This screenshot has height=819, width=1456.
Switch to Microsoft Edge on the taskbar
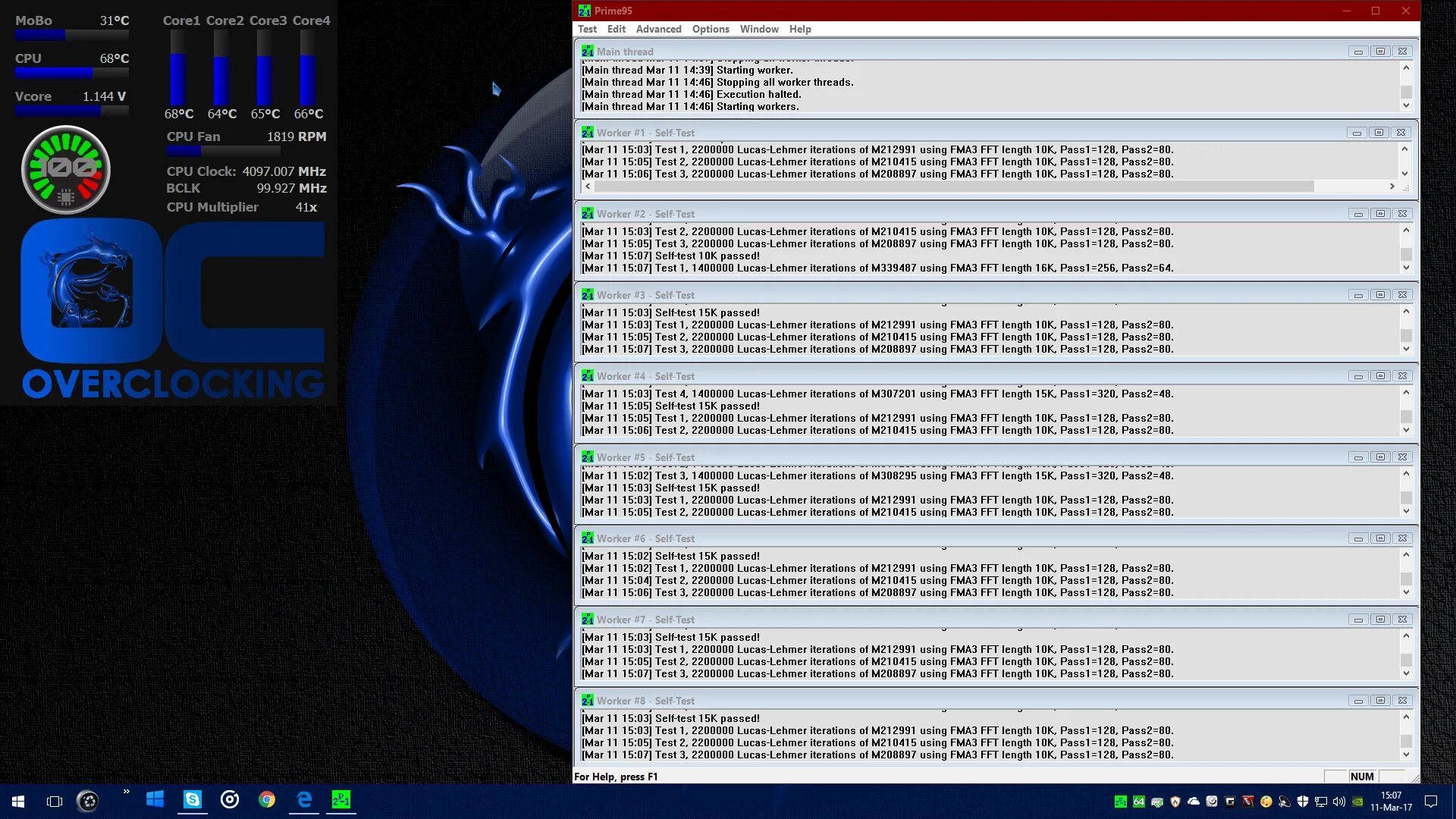(x=304, y=800)
